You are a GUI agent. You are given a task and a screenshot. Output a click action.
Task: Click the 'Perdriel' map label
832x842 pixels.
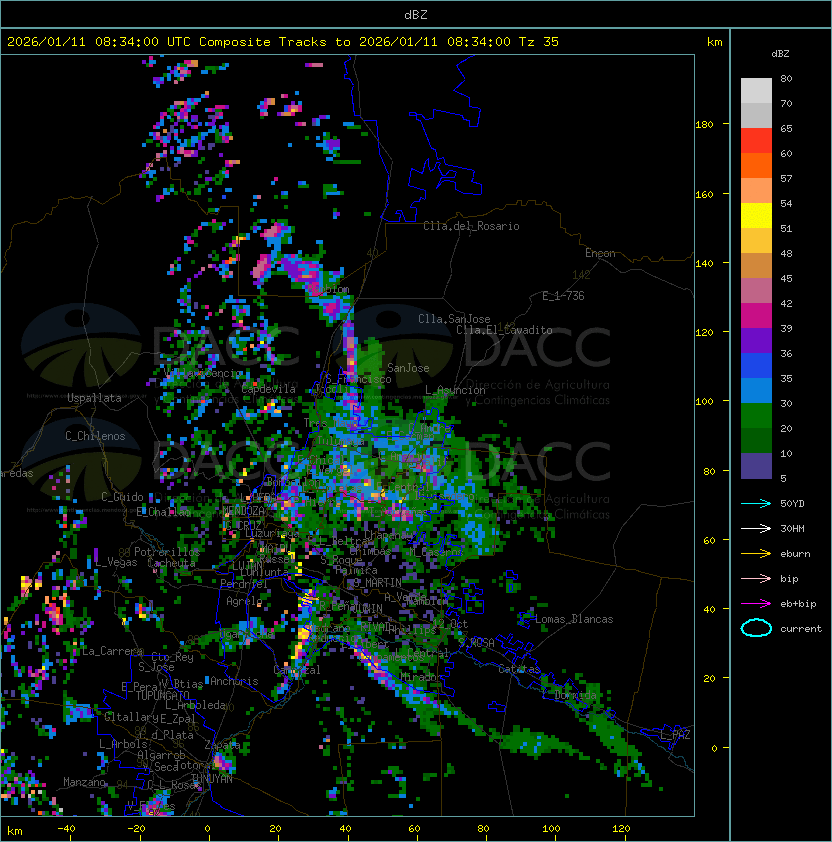click(244, 584)
